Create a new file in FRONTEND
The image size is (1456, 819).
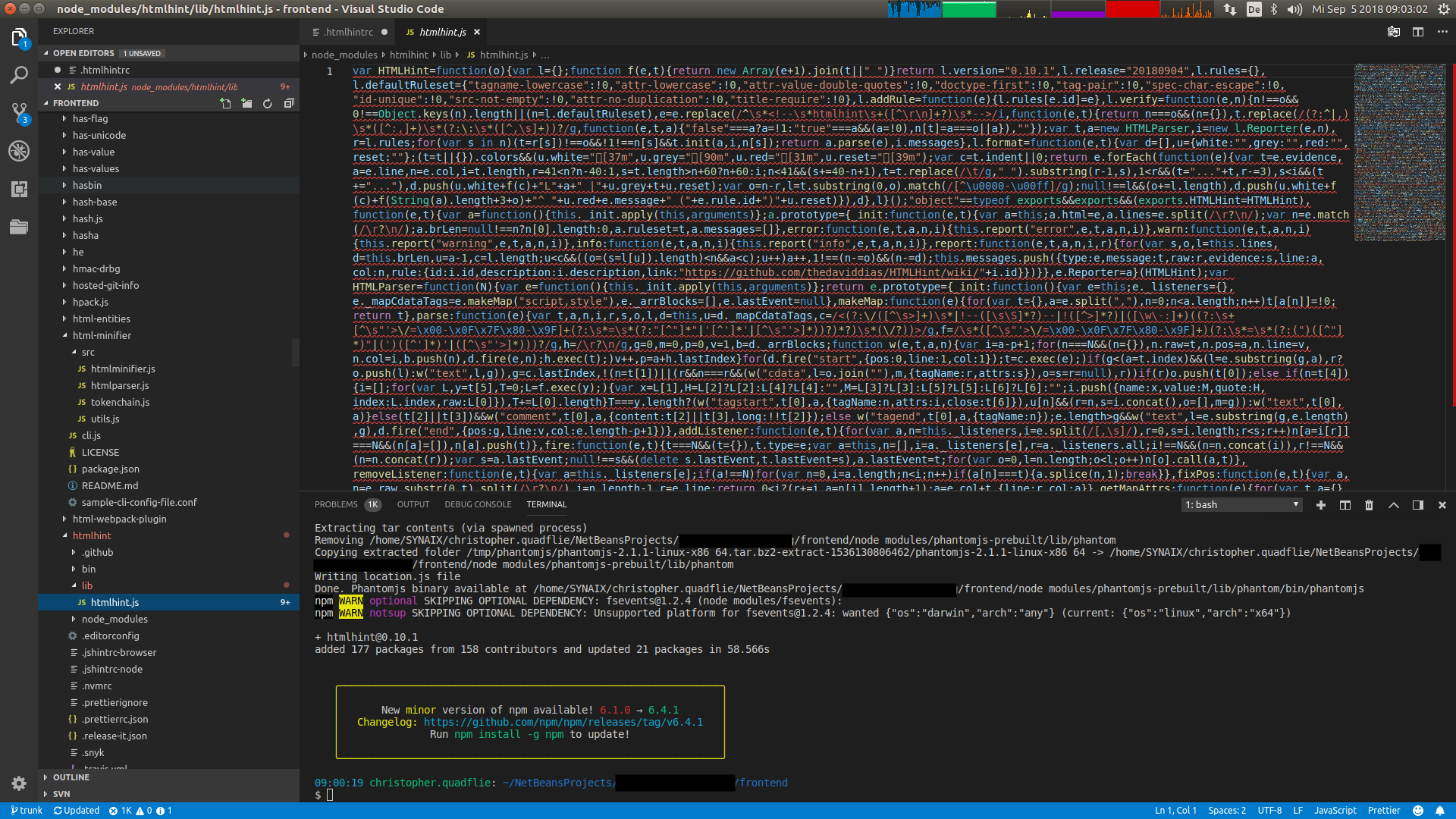click(225, 103)
